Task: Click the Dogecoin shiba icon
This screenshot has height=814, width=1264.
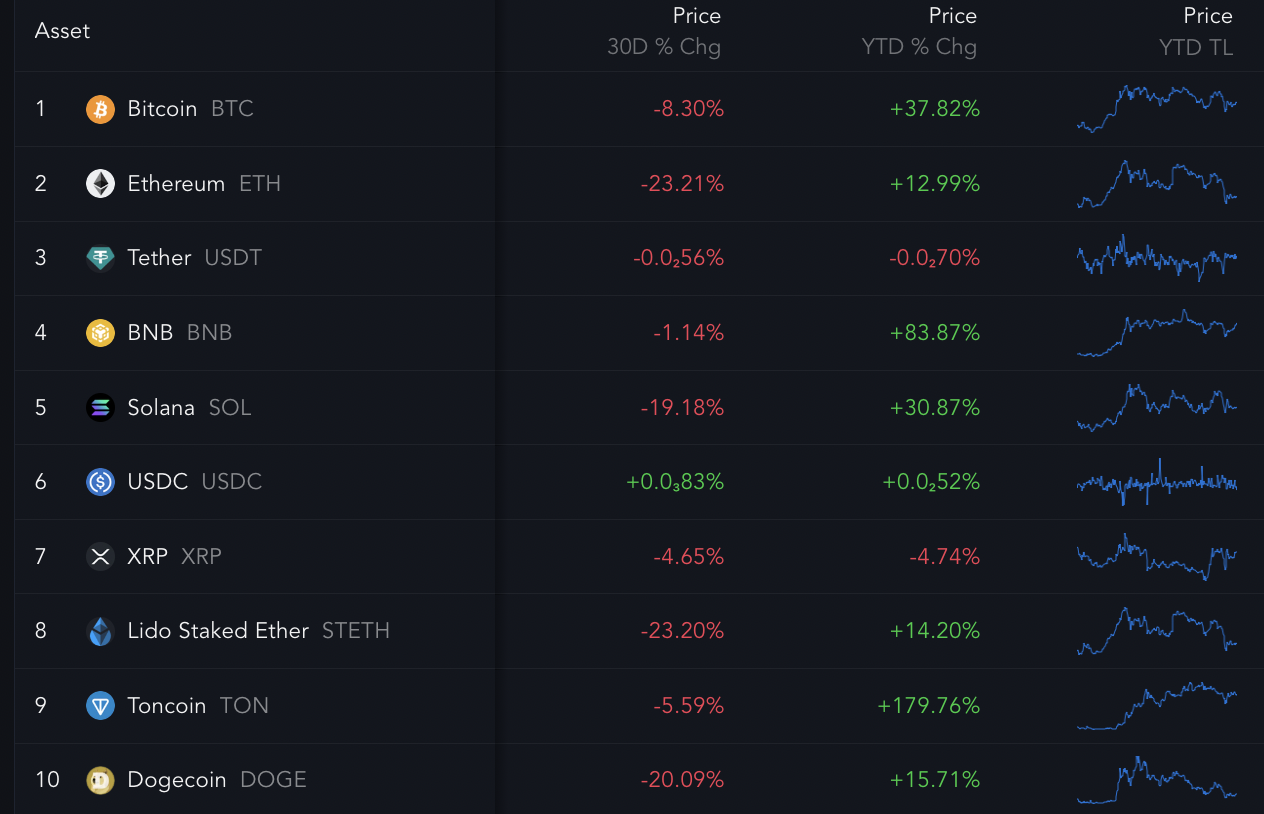Action: click(x=100, y=780)
